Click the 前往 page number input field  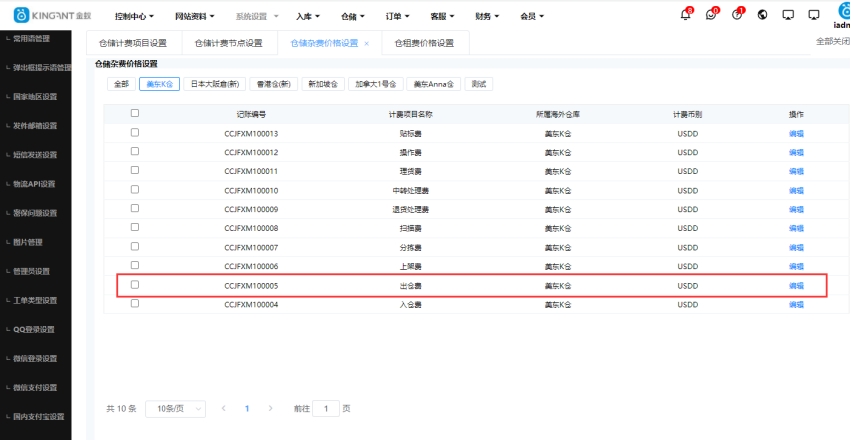[326, 409]
